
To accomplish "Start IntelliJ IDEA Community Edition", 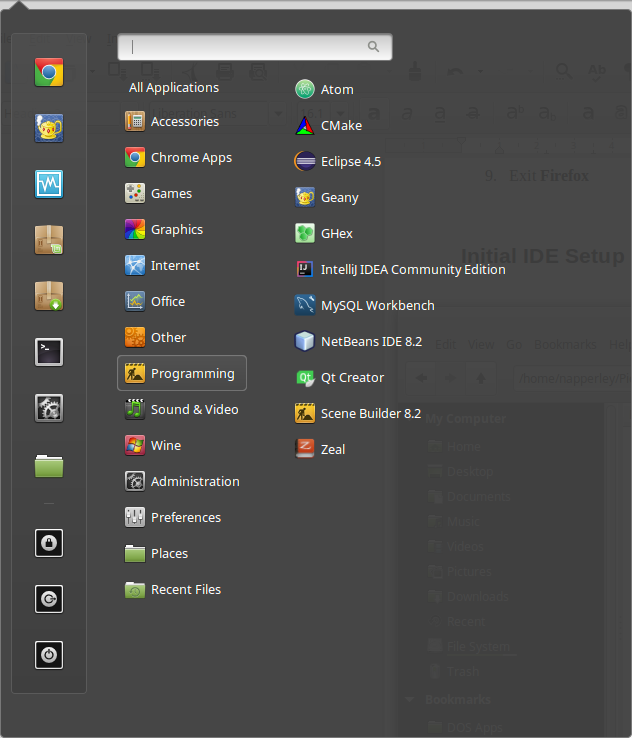I will [x=400, y=270].
